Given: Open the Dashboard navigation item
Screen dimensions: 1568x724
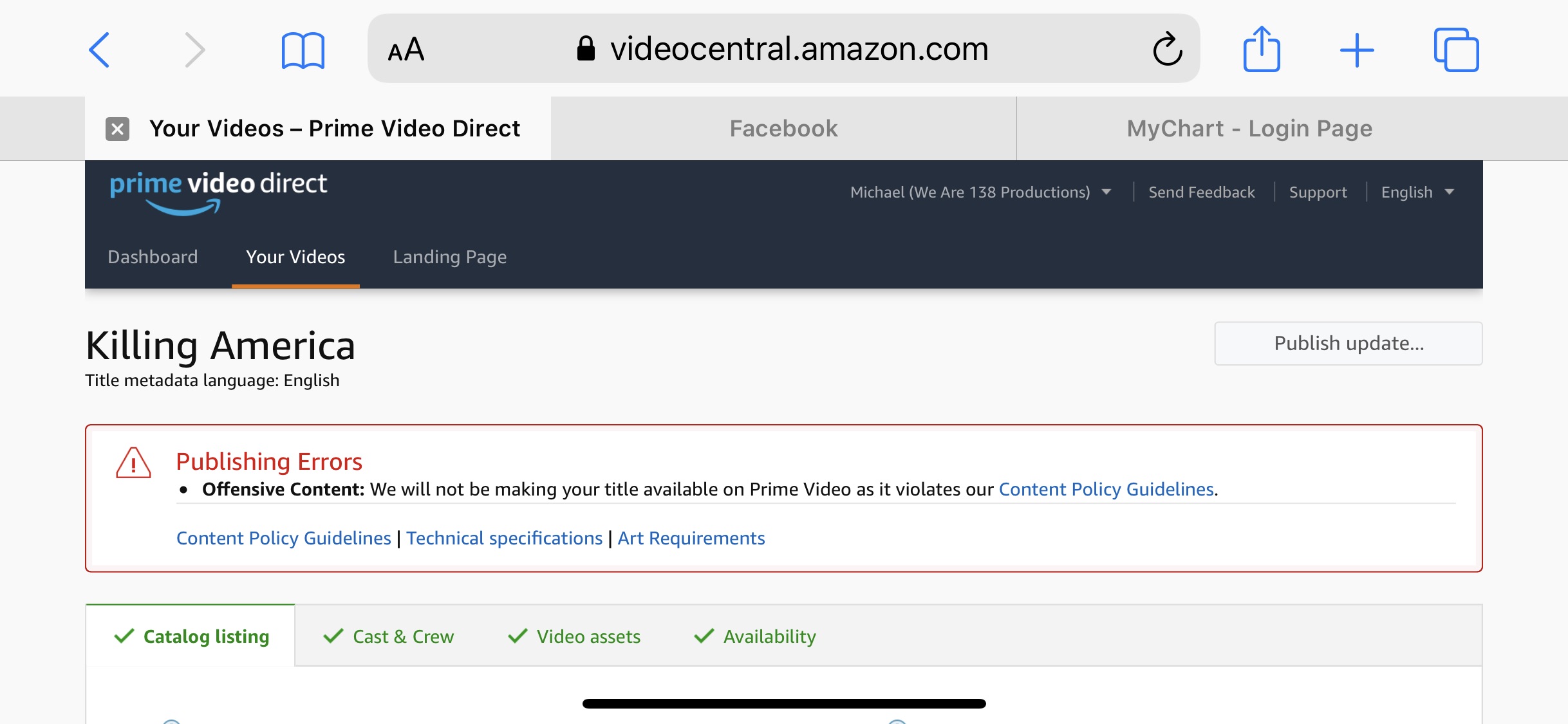Looking at the screenshot, I should (153, 257).
